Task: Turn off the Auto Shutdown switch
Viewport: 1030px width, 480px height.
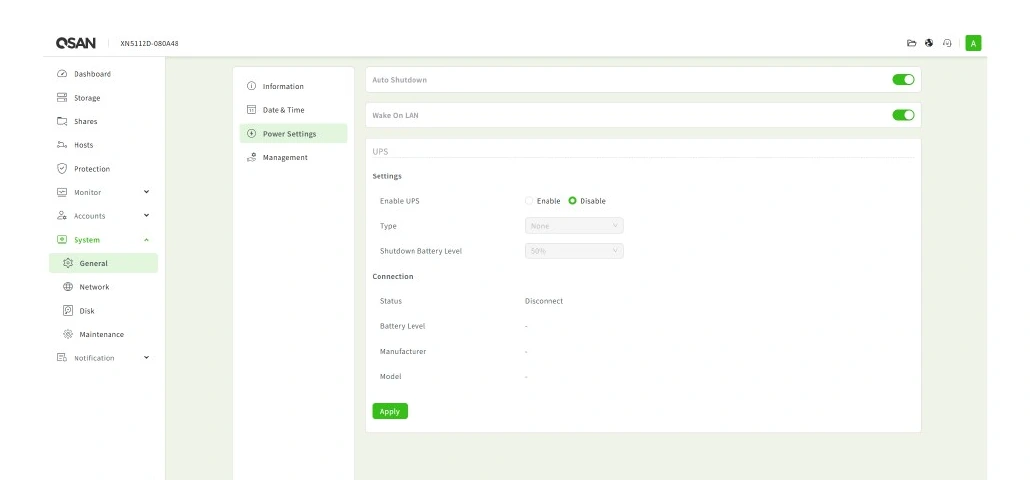Action: [x=903, y=79]
